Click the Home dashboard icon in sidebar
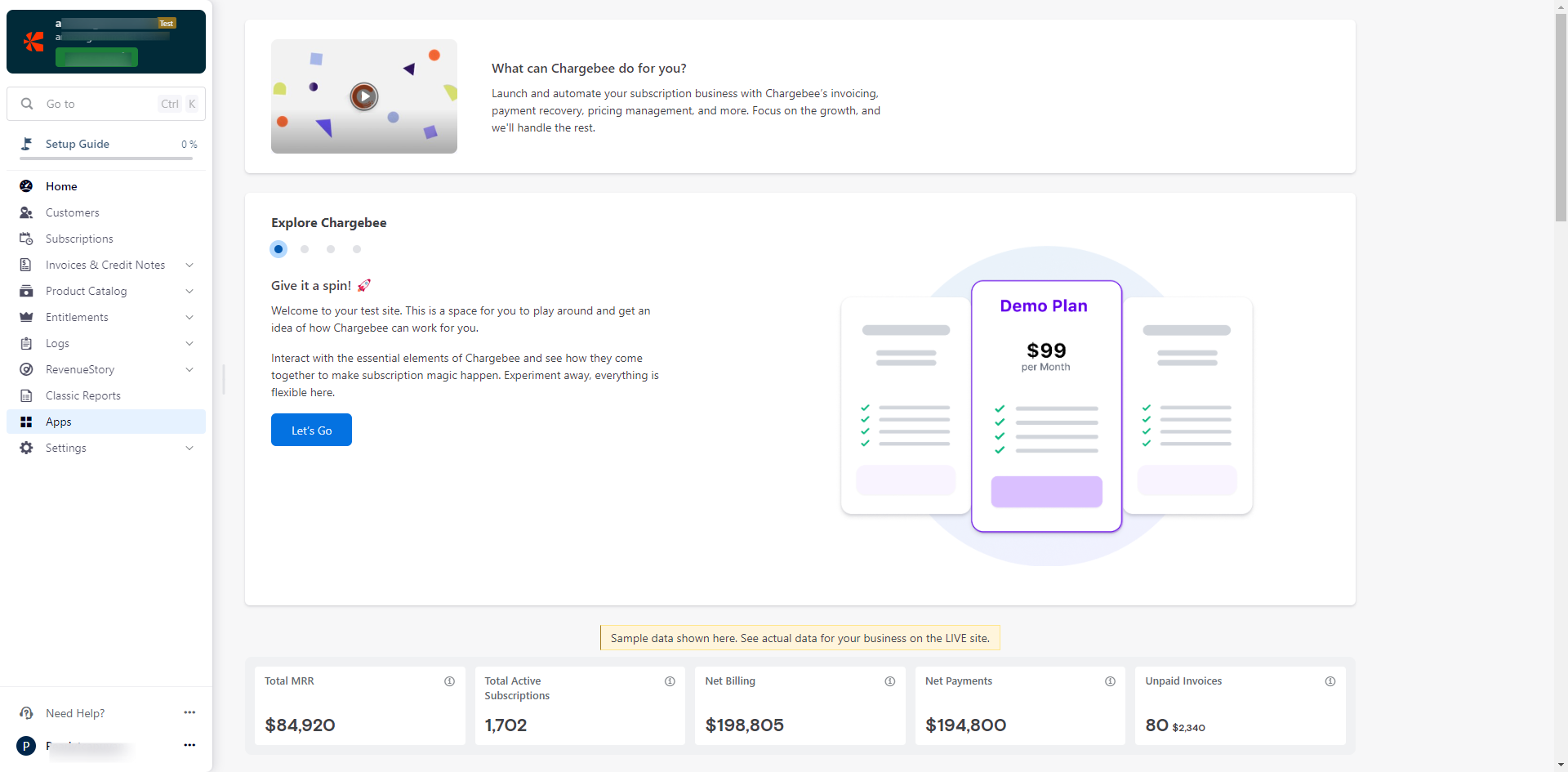 click(26, 186)
